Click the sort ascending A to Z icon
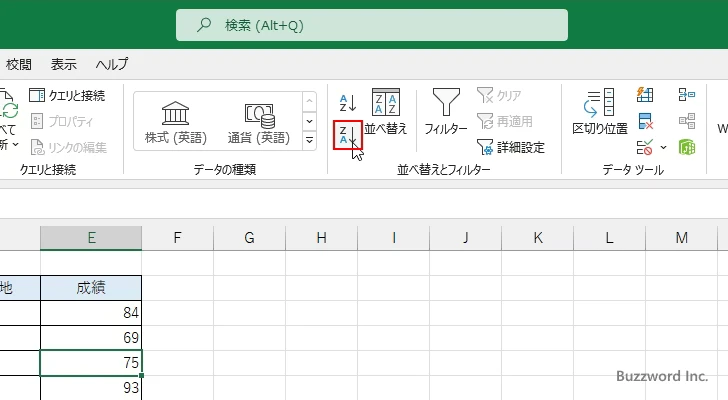 click(x=347, y=103)
